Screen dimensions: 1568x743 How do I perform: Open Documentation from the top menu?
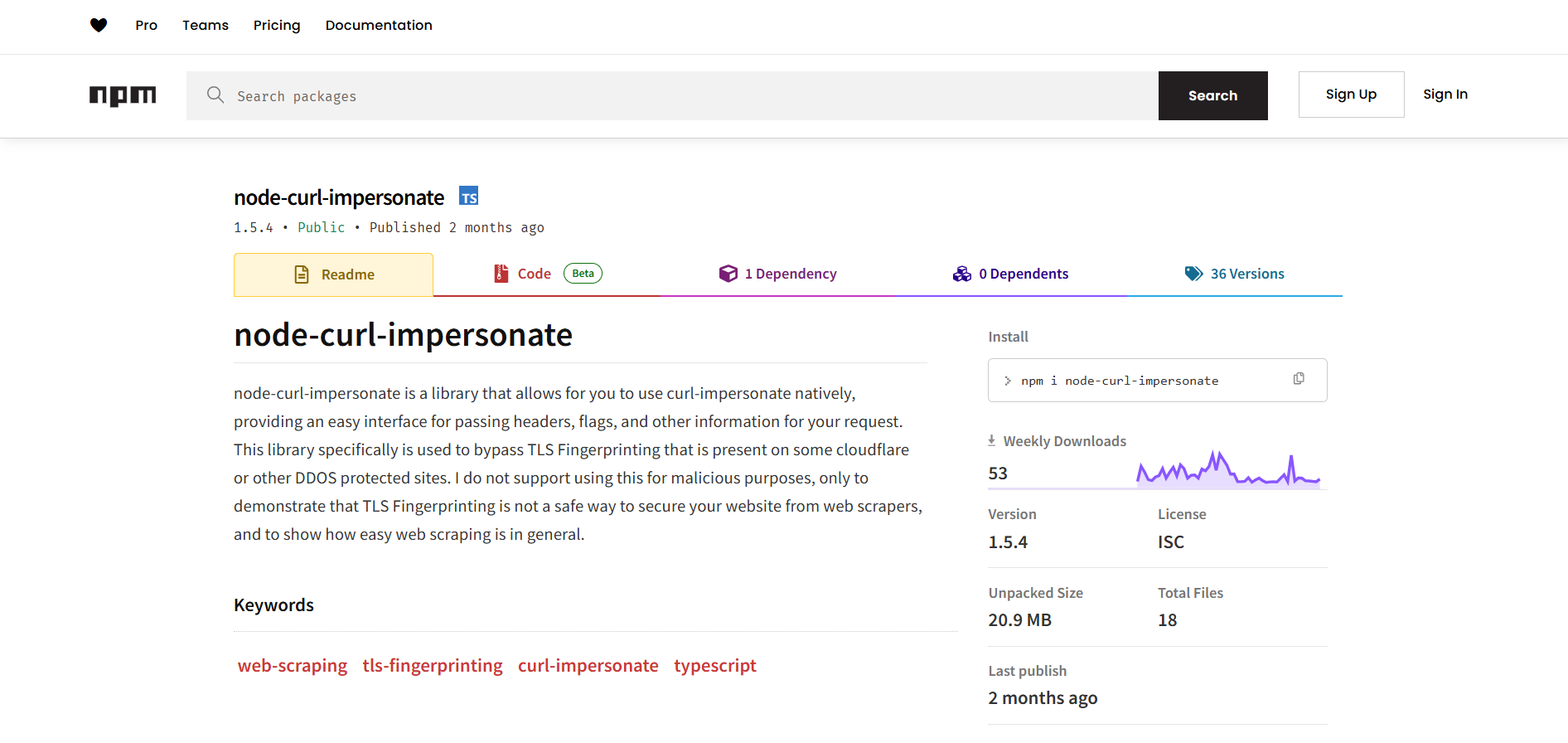click(379, 25)
